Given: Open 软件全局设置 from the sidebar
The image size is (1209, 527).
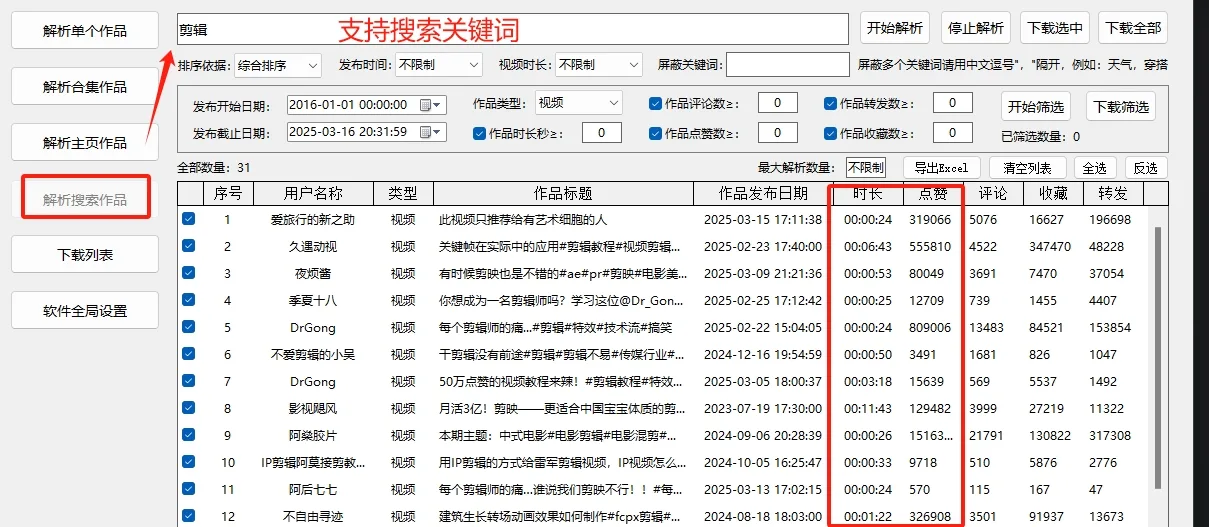Looking at the screenshot, I should tap(85, 310).
